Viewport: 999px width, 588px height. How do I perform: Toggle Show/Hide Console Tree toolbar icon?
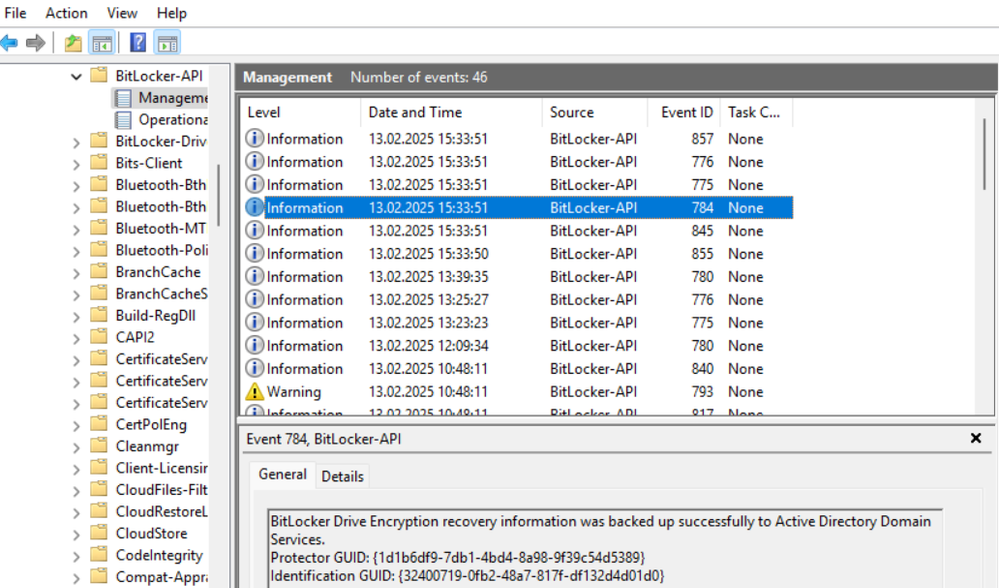click(102, 43)
